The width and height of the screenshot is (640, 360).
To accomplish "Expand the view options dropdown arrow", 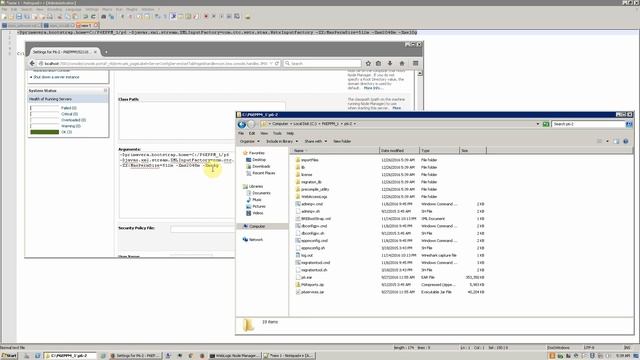I will [x=607, y=141].
